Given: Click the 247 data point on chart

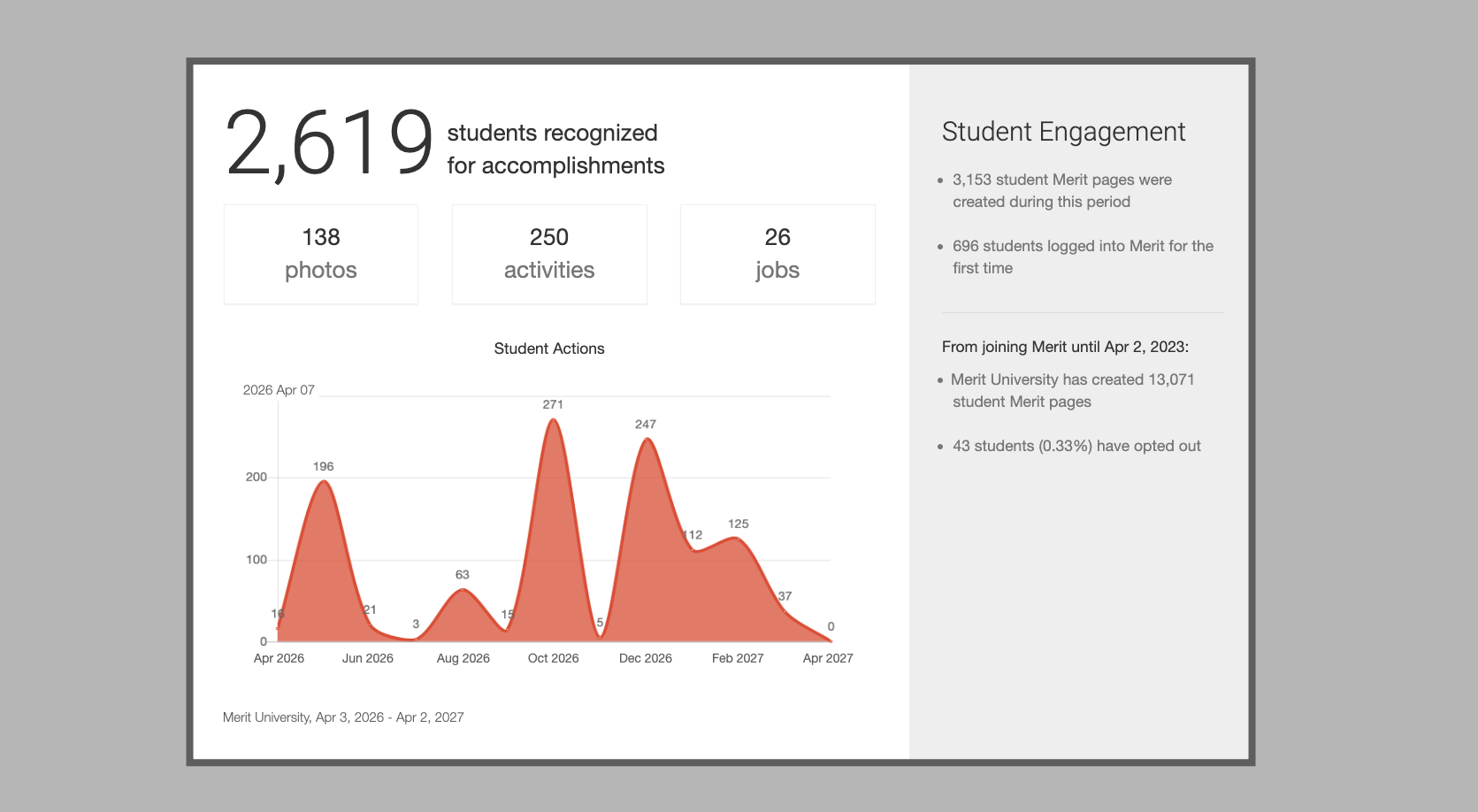Looking at the screenshot, I should pos(647,439).
